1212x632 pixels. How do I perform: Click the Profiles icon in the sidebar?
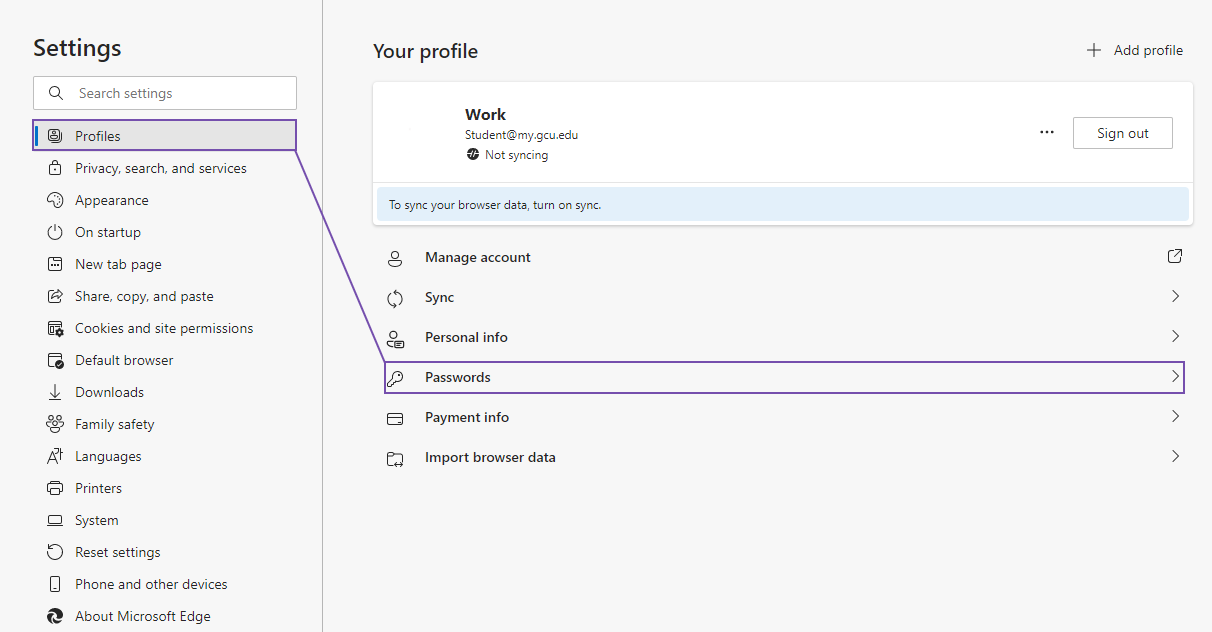coord(55,136)
